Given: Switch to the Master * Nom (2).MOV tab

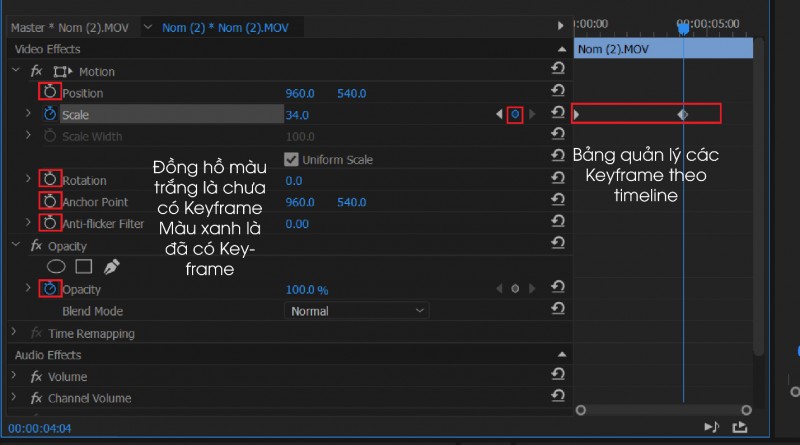Looking at the screenshot, I should (70, 28).
